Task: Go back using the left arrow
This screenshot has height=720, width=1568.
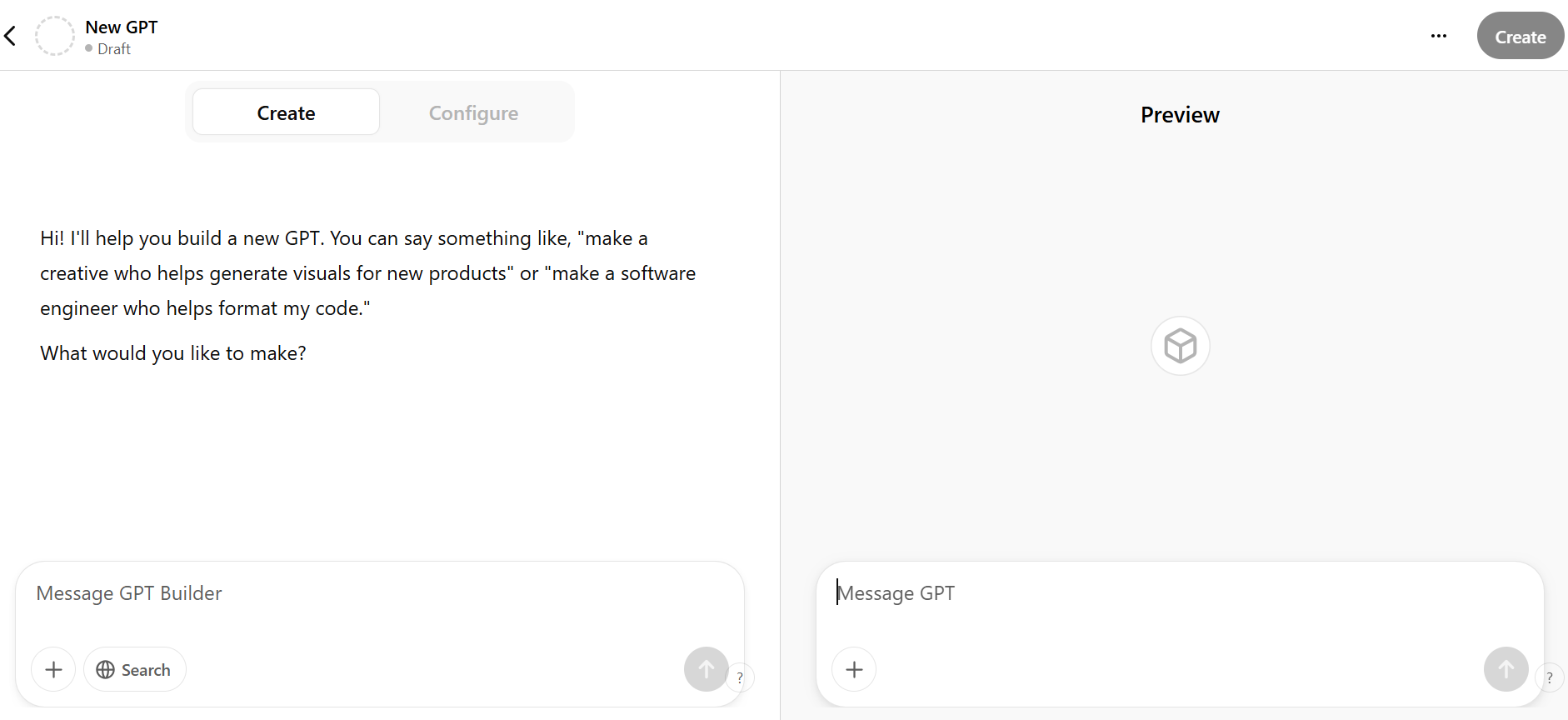Action: point(11,36)
